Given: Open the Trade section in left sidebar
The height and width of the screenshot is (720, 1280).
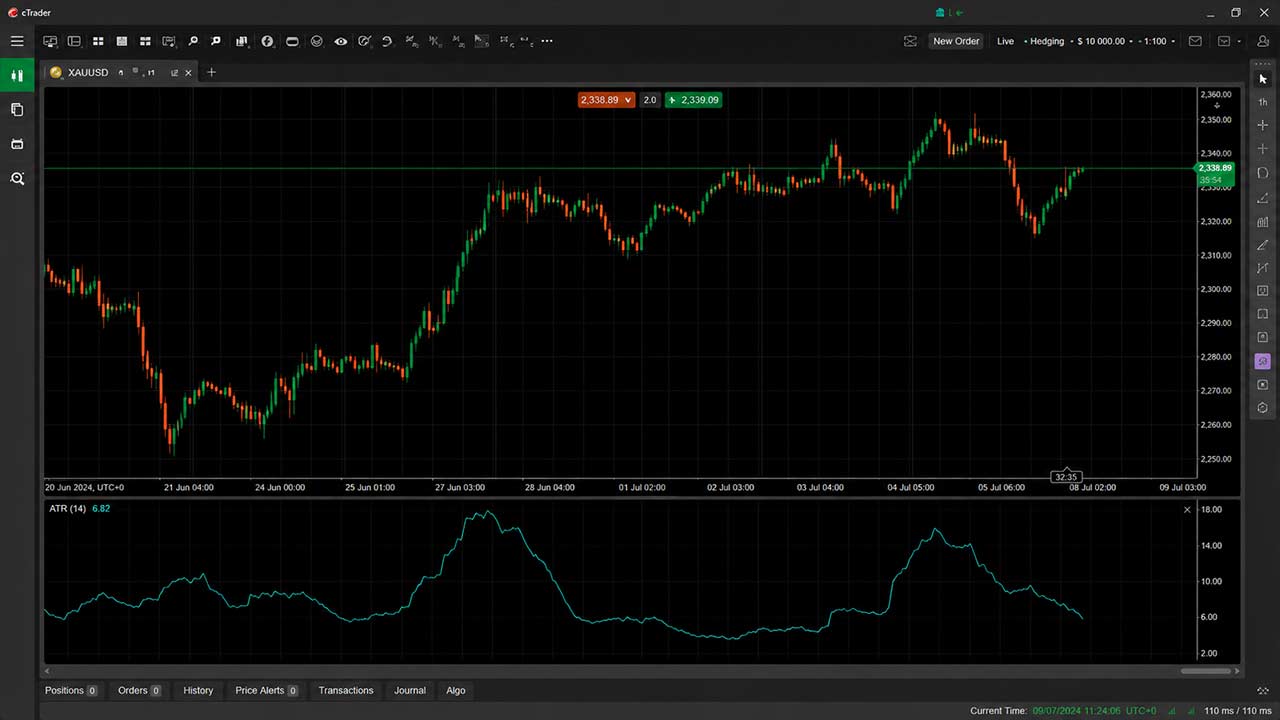Looking at the screenshot, I should [17, 75].
